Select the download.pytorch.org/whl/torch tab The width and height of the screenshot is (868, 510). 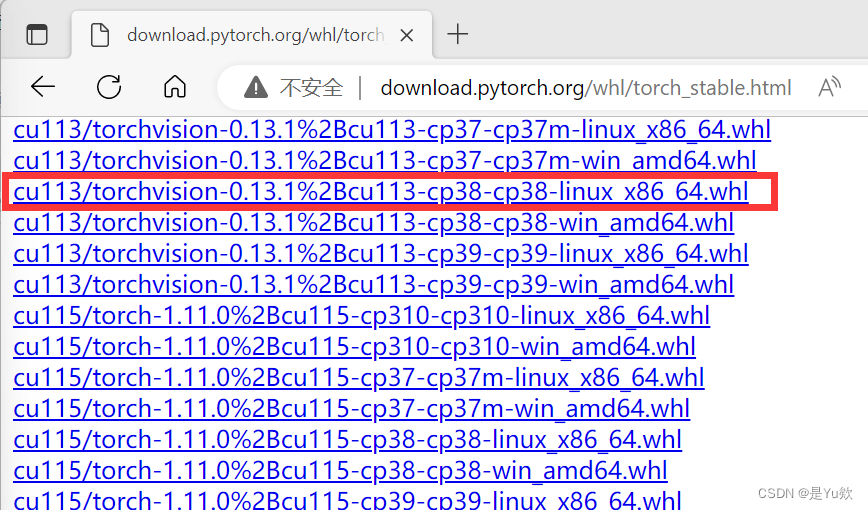(x=252, y=34)
